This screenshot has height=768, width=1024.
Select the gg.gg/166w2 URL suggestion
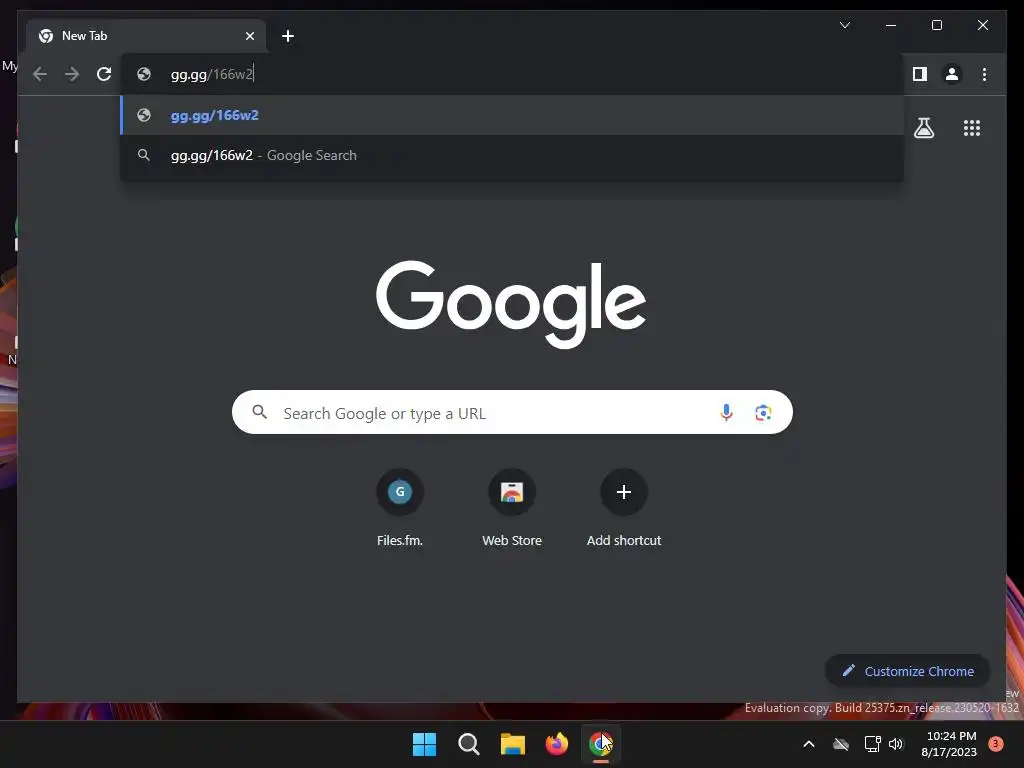[x=512, y=115]
